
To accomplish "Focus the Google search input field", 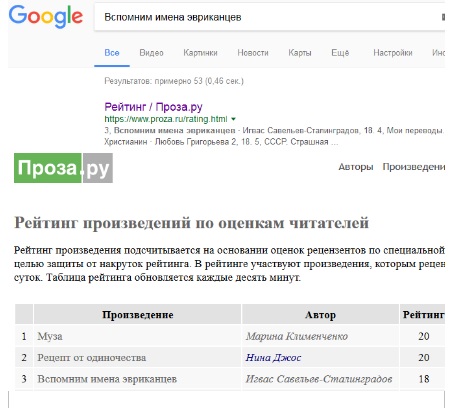I will coord(269,17).
